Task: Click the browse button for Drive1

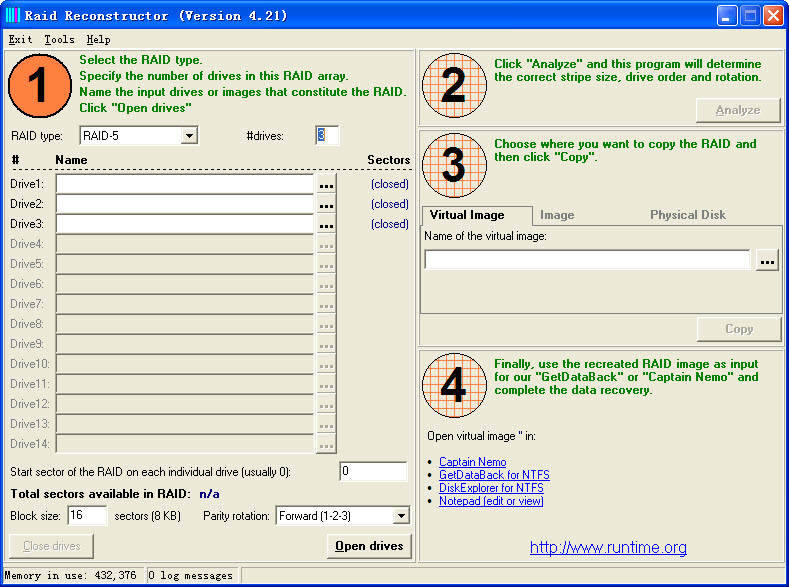Action: coord(326,185)
